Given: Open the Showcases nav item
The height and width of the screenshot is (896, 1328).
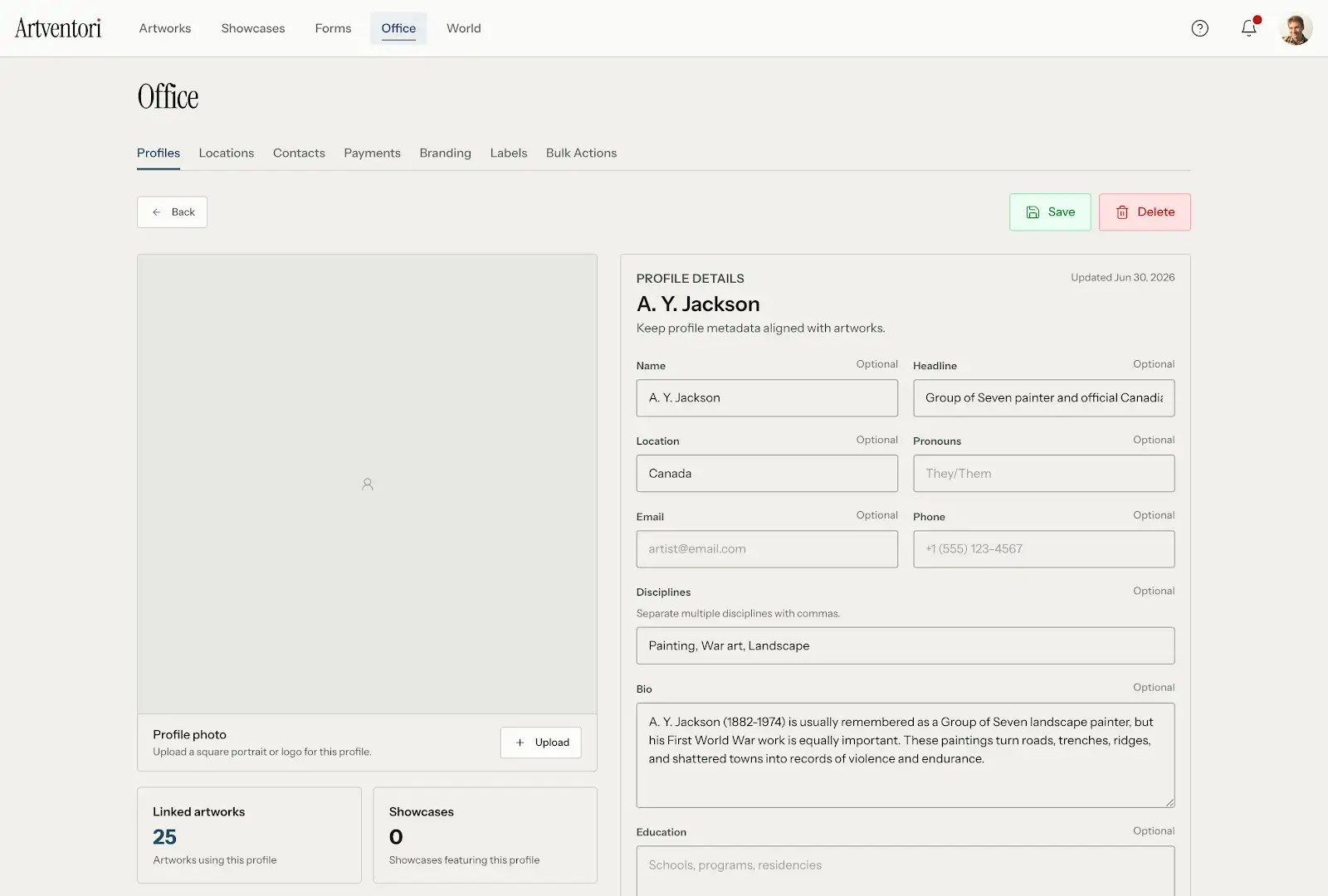Looking at the screenshot, I should (253, 28).
